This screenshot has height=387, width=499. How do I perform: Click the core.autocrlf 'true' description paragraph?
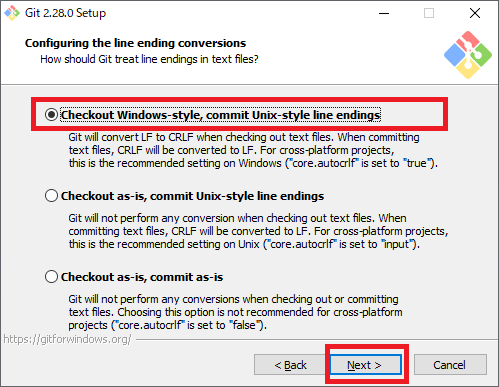click(253, 150)
